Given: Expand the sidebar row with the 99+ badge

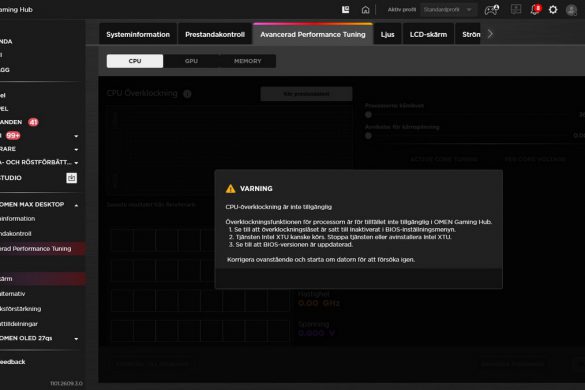Looking at the screenshot, I should 76,136.
